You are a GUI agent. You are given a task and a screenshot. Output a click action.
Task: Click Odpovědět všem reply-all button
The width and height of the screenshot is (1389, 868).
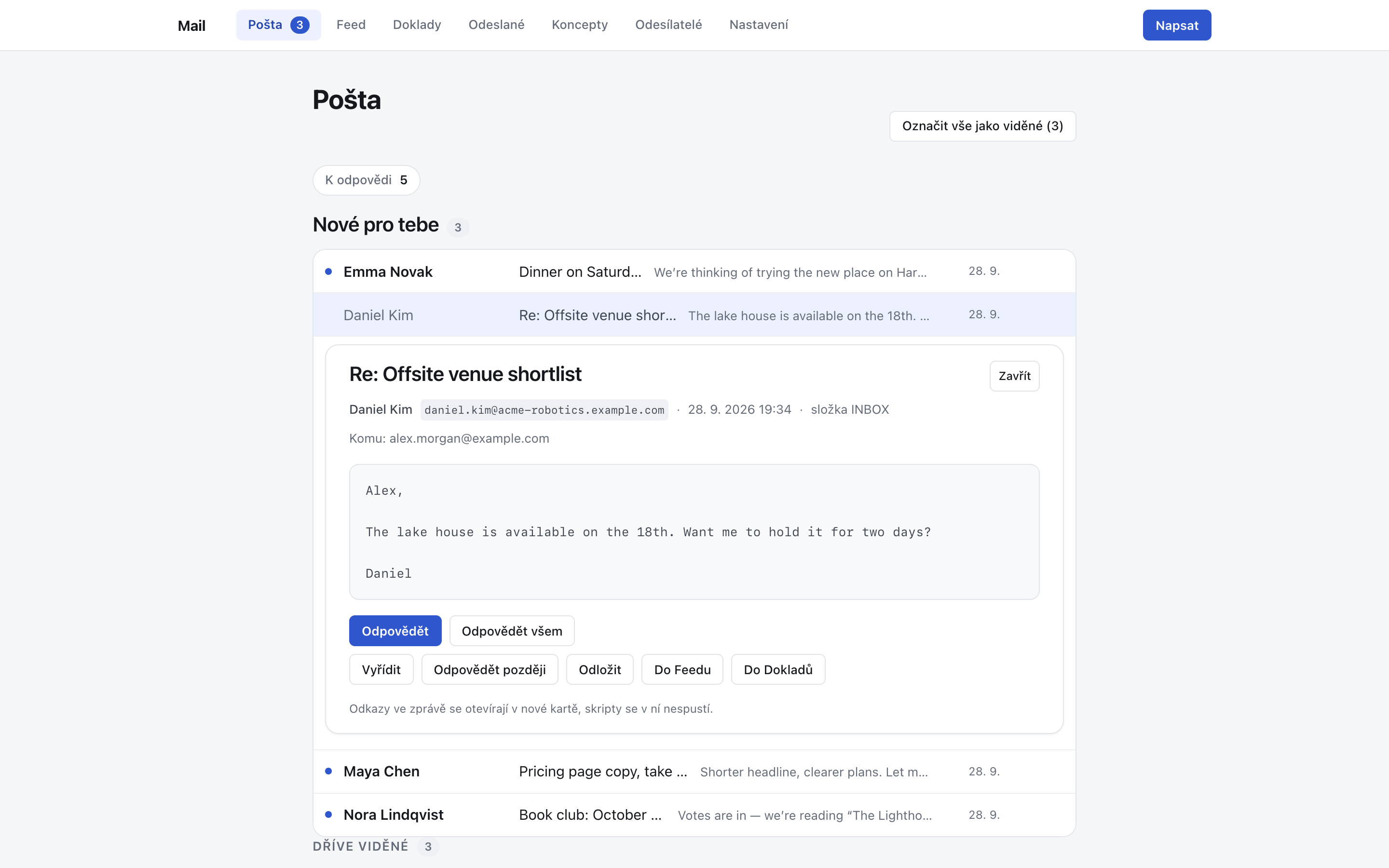pyautogui.click(x=511, y=631)
